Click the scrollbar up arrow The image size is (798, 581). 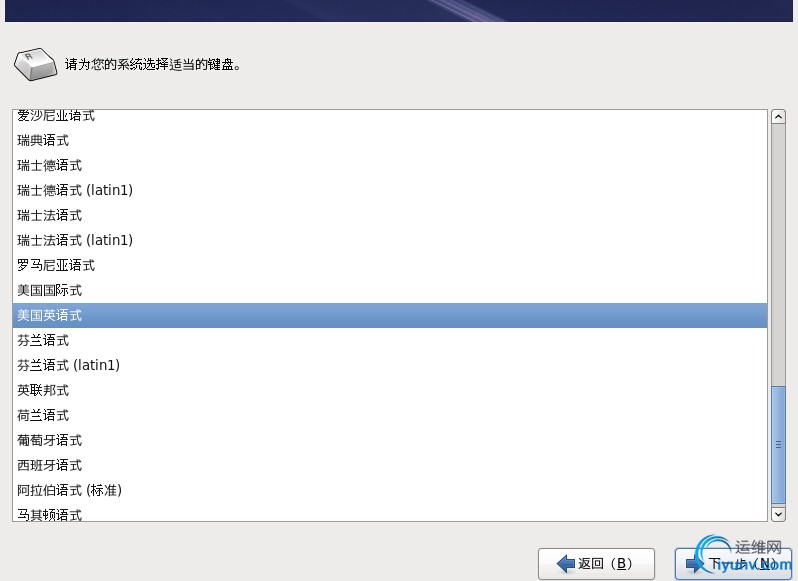(778, 117)
